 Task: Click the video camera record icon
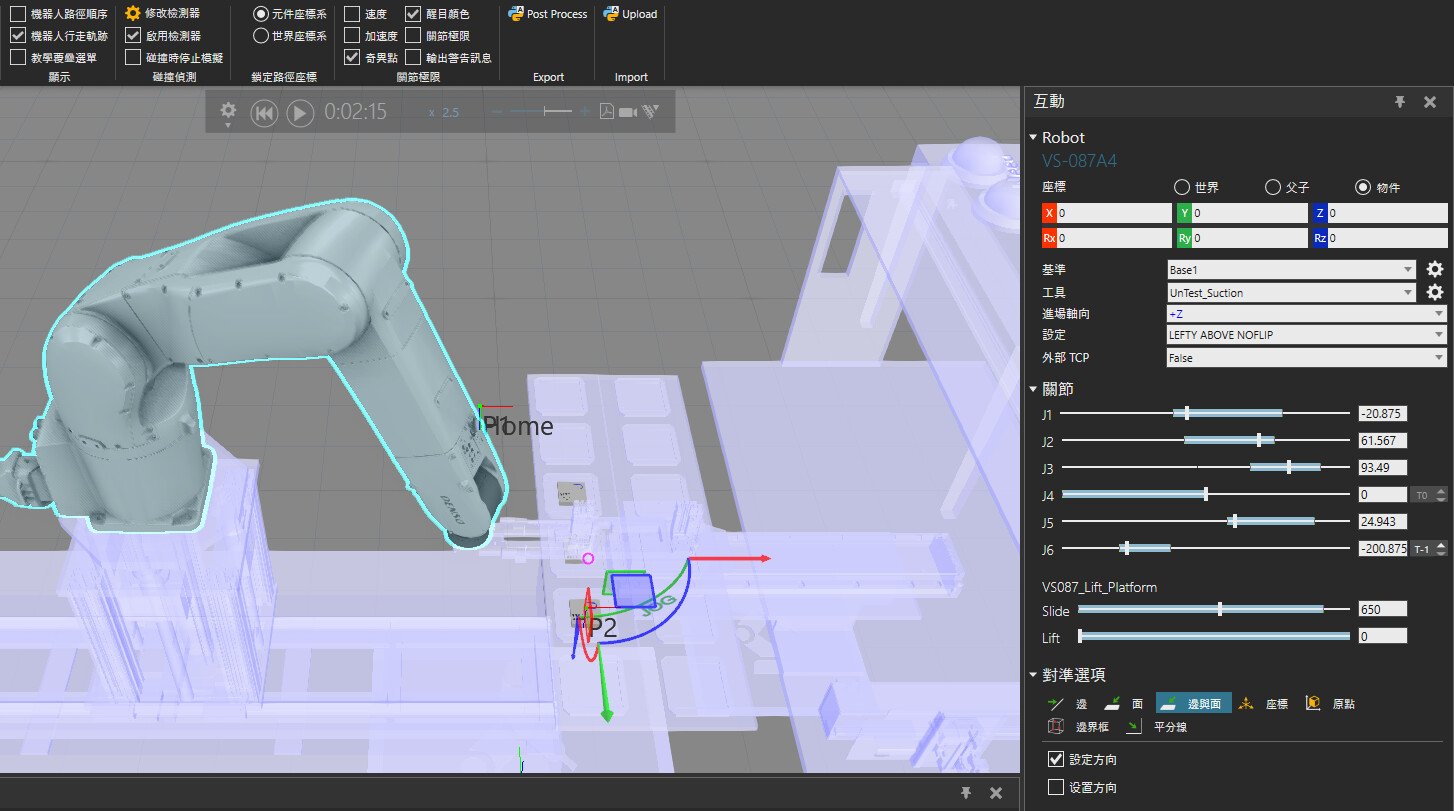click(628, 112)
